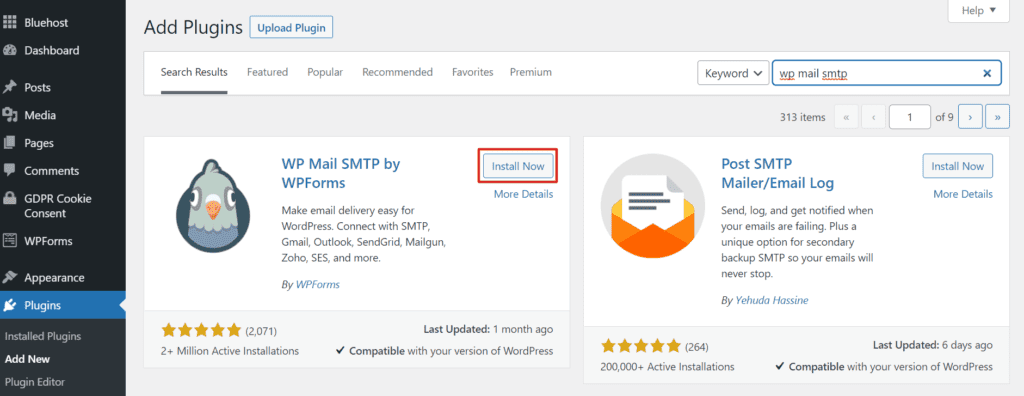Click the GDPR Cookie Consent lock icon
1024x396 pixels.
(x=10, y=198)
